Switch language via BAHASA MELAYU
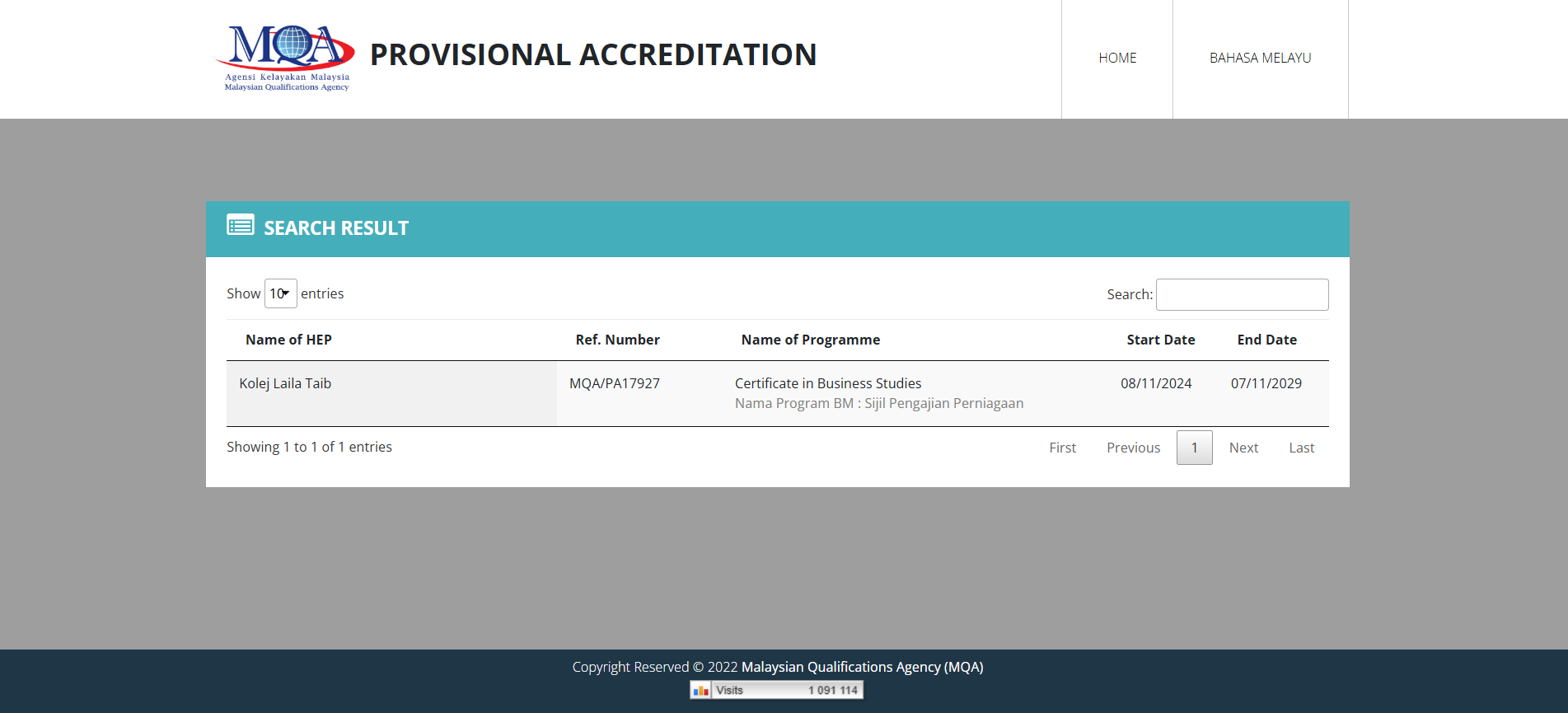Image resolution: width=1568 pixels, height=713 pixels. 1260,58
